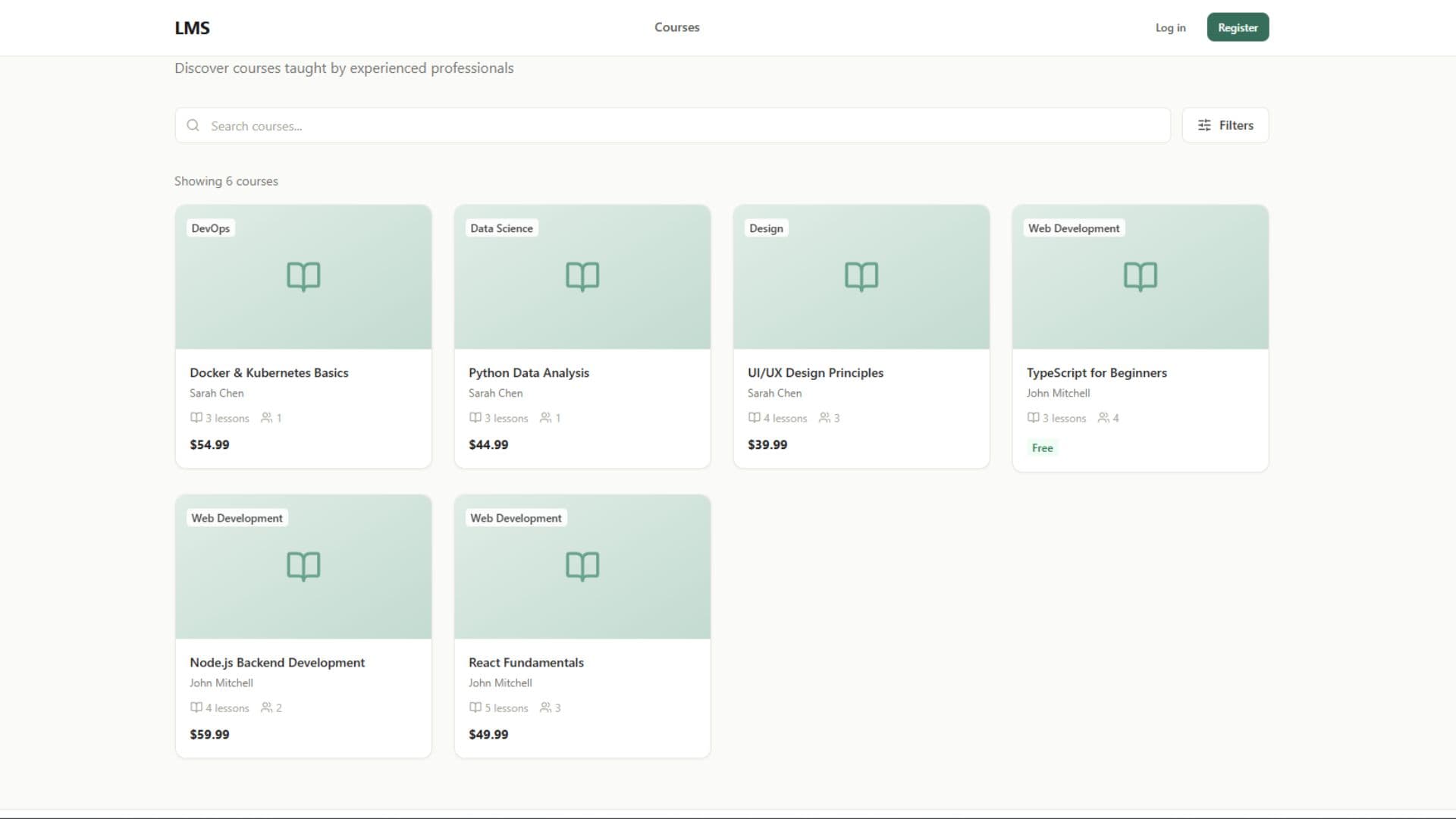Click the $54.99 price
Viewport: 1456px width, 819px height.
209,445
